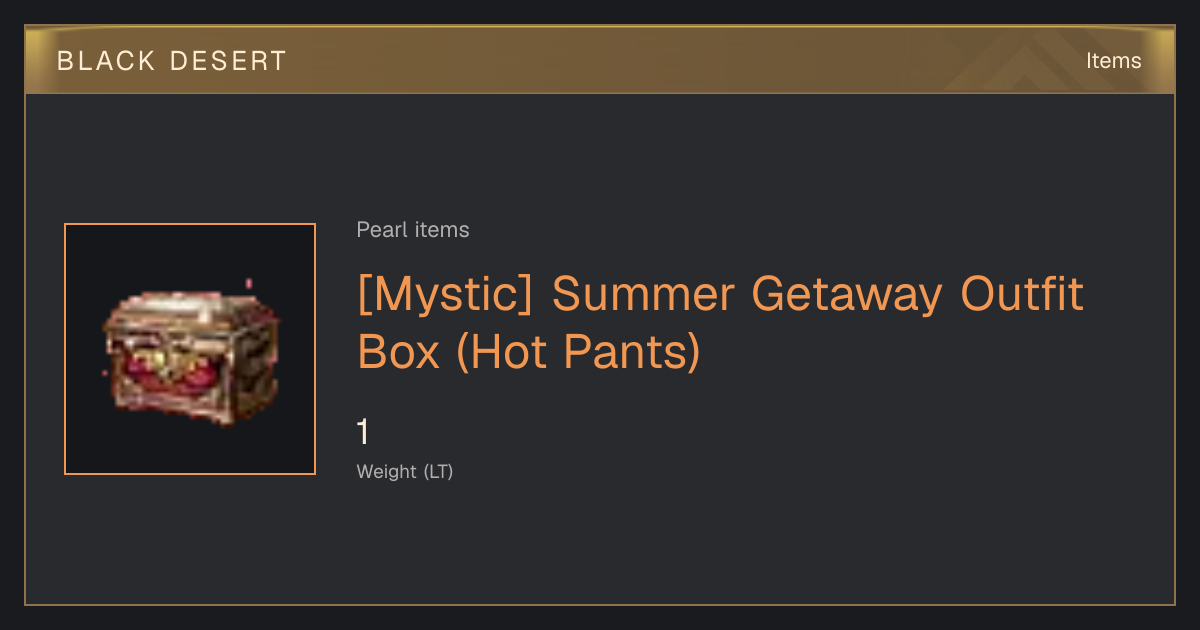The image size is (1200, 630).
Task: Click the small pink sparkle above the chest
Action: (249, 284)
